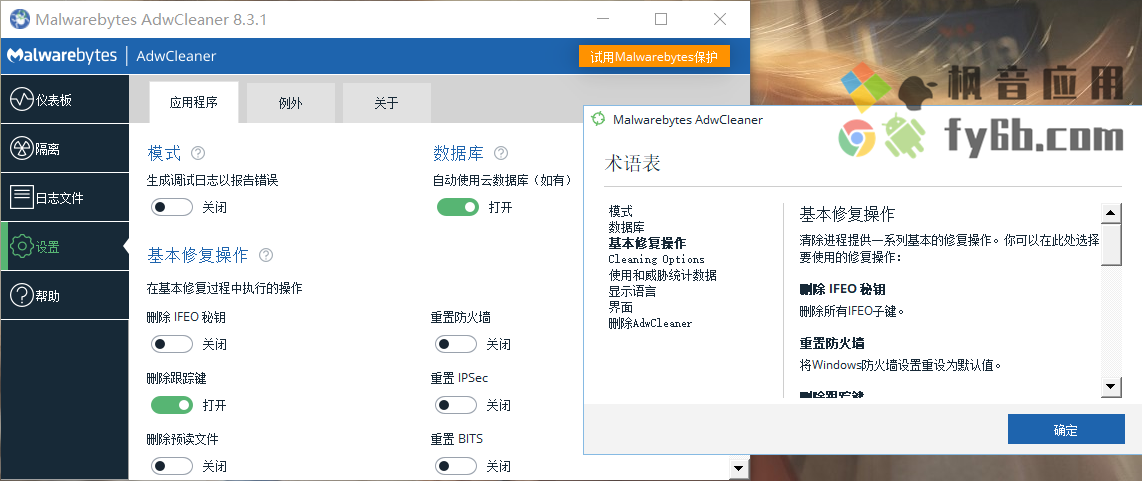Select 使用和威胁统计数据 in glossary list
Viewport: 1142px width, 481px height.
(662, 275)
